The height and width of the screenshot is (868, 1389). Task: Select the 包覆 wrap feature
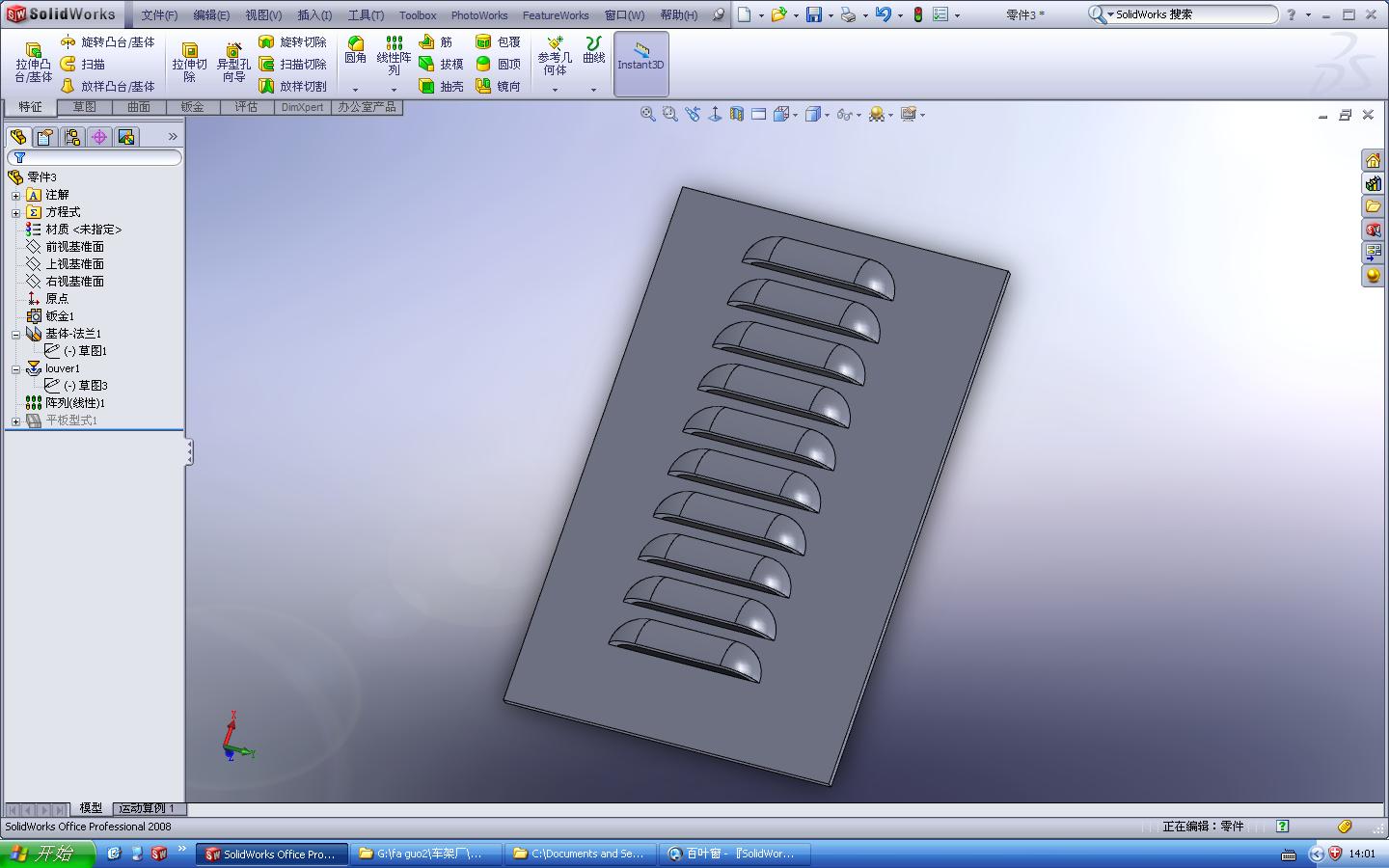click(x=498, y=42)
